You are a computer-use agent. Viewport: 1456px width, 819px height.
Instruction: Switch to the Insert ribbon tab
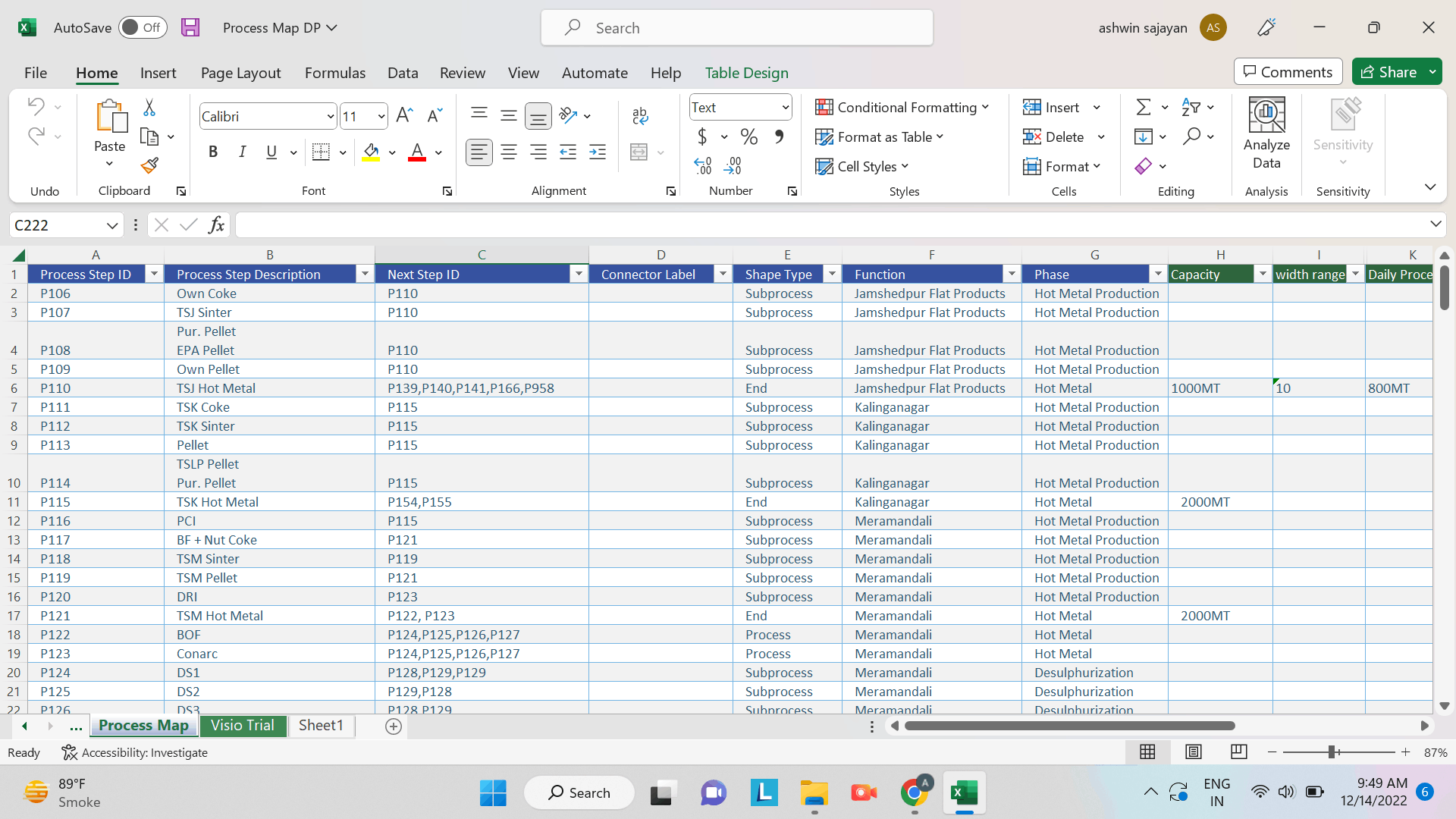point(158,73)
